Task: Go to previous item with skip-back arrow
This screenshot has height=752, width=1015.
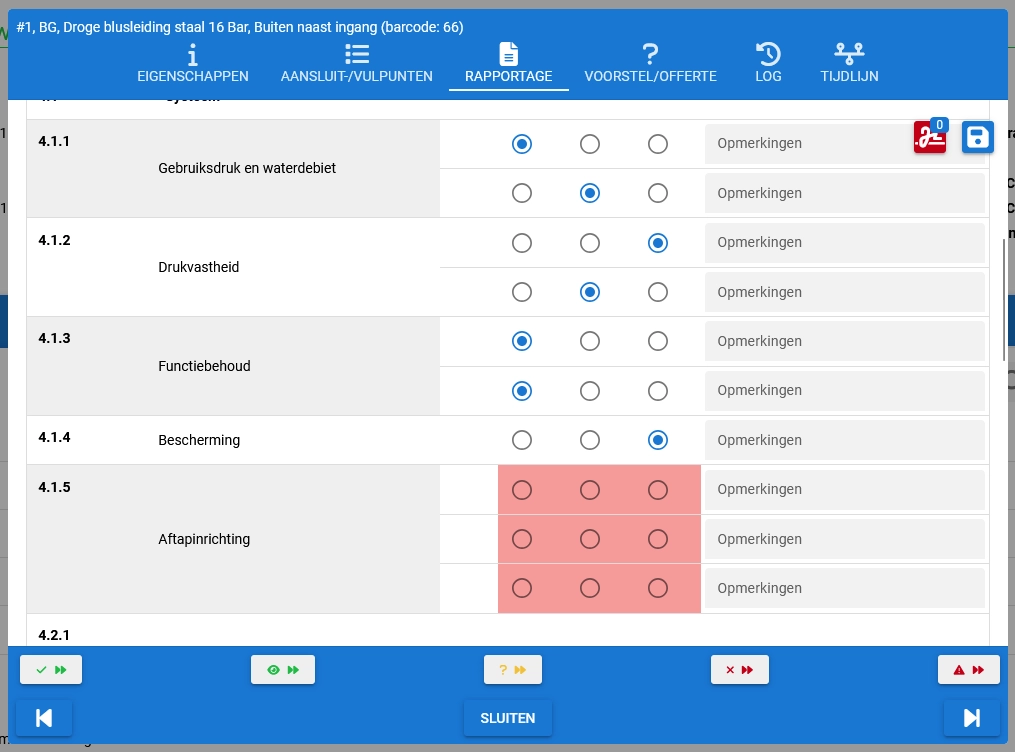Action: pyautogui.click(x=44, y=718)
